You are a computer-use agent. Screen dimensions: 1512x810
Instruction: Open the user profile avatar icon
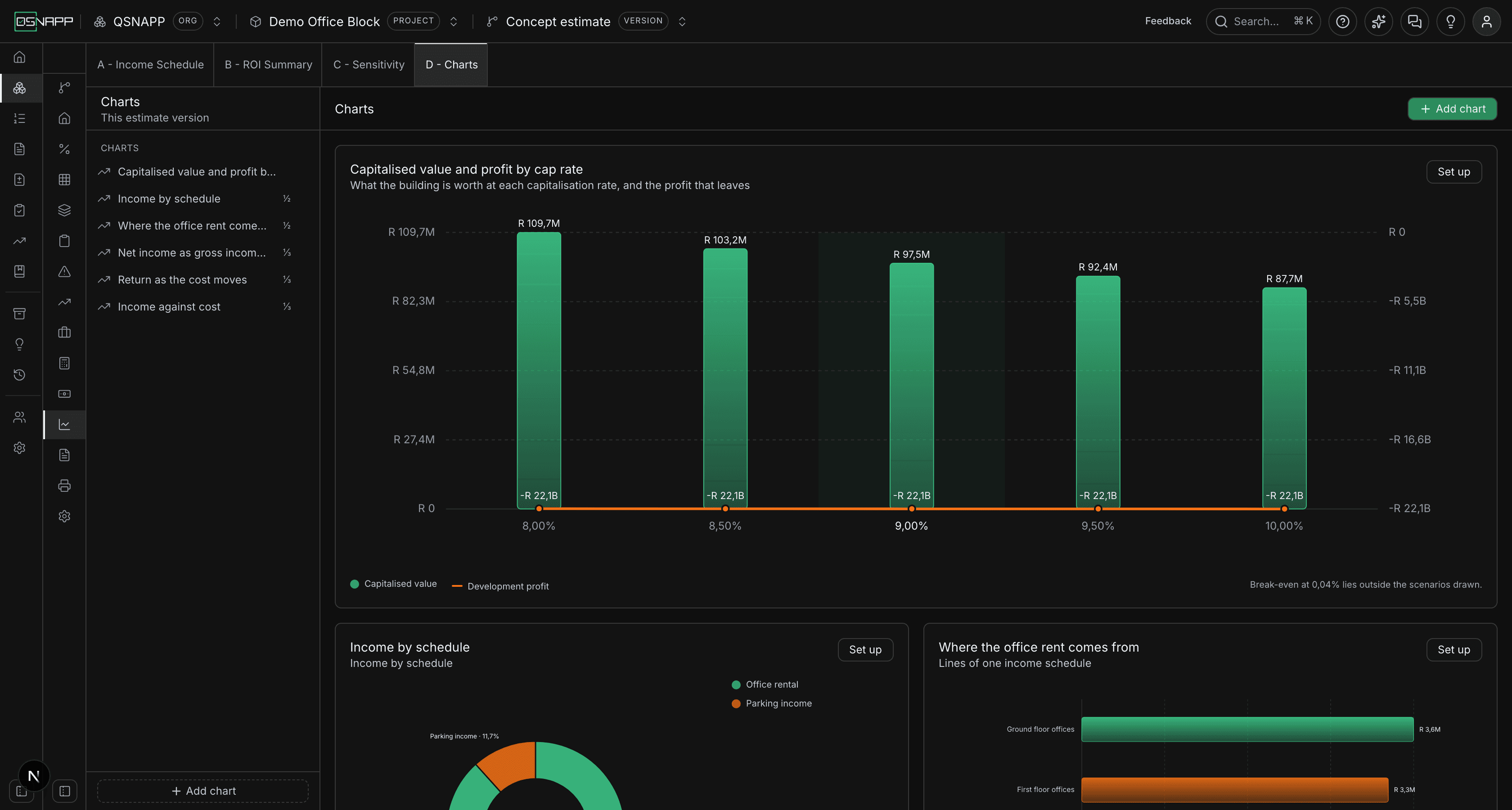pos(1487,22)
